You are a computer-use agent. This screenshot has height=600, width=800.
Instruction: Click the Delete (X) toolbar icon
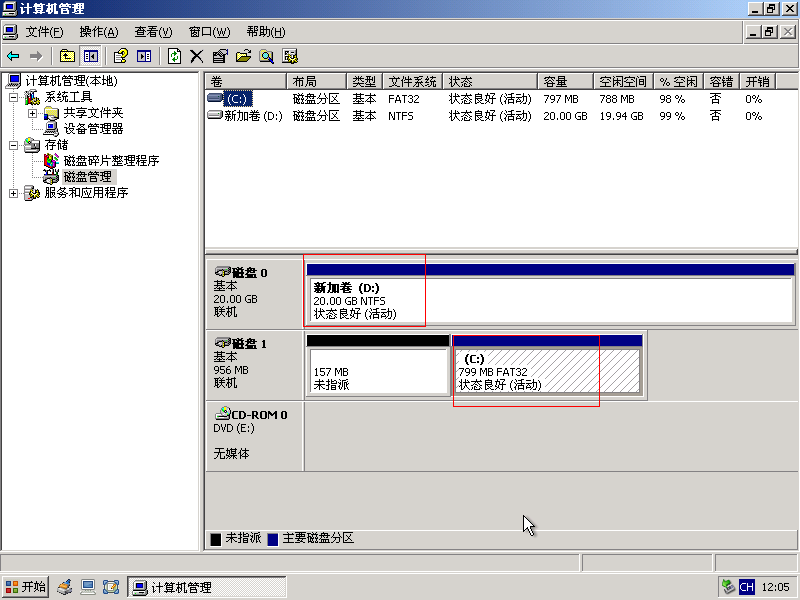pyautogui.click(x=197, y=56)
